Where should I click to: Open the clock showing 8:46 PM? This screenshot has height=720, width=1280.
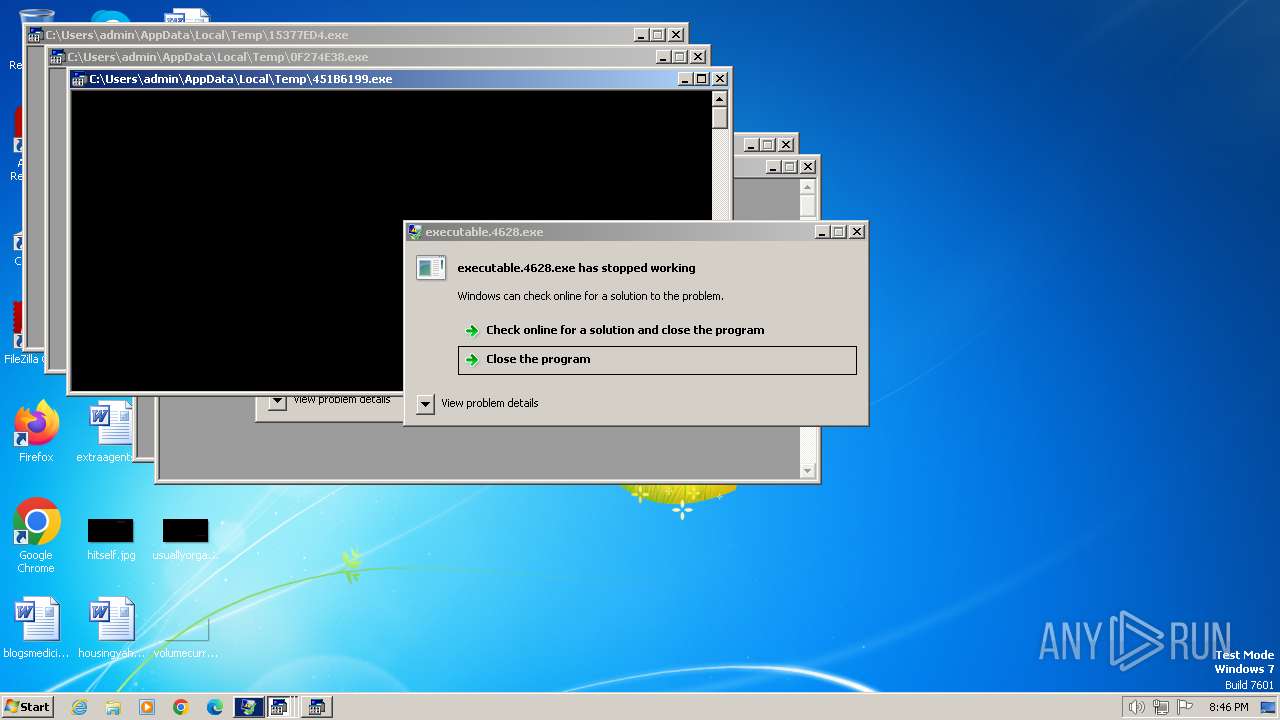1228,707
